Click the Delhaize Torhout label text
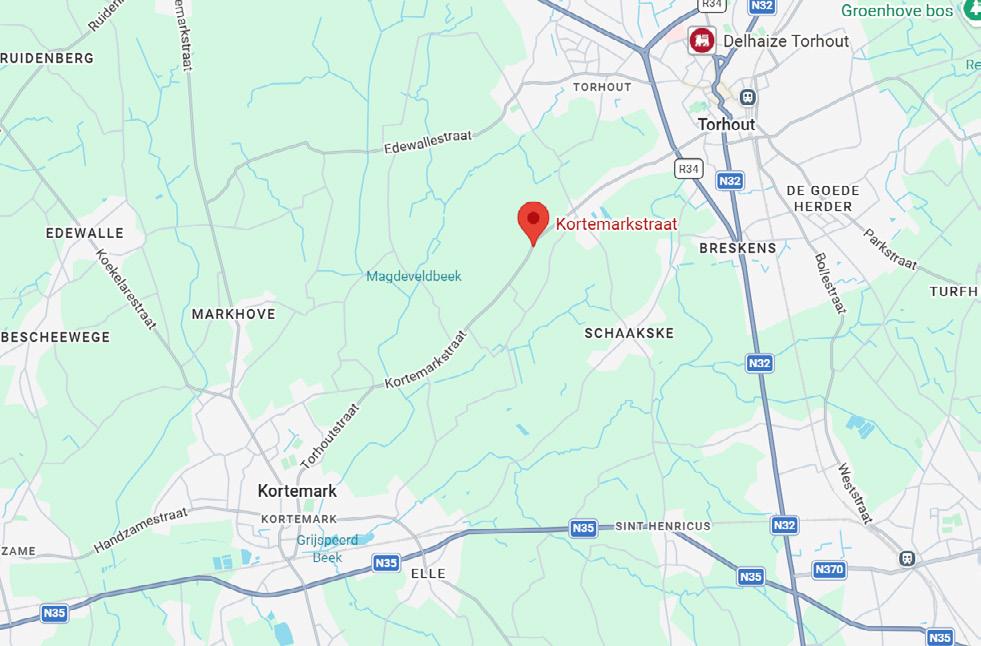This screenshot has height=646, width=981. point(786,41)
